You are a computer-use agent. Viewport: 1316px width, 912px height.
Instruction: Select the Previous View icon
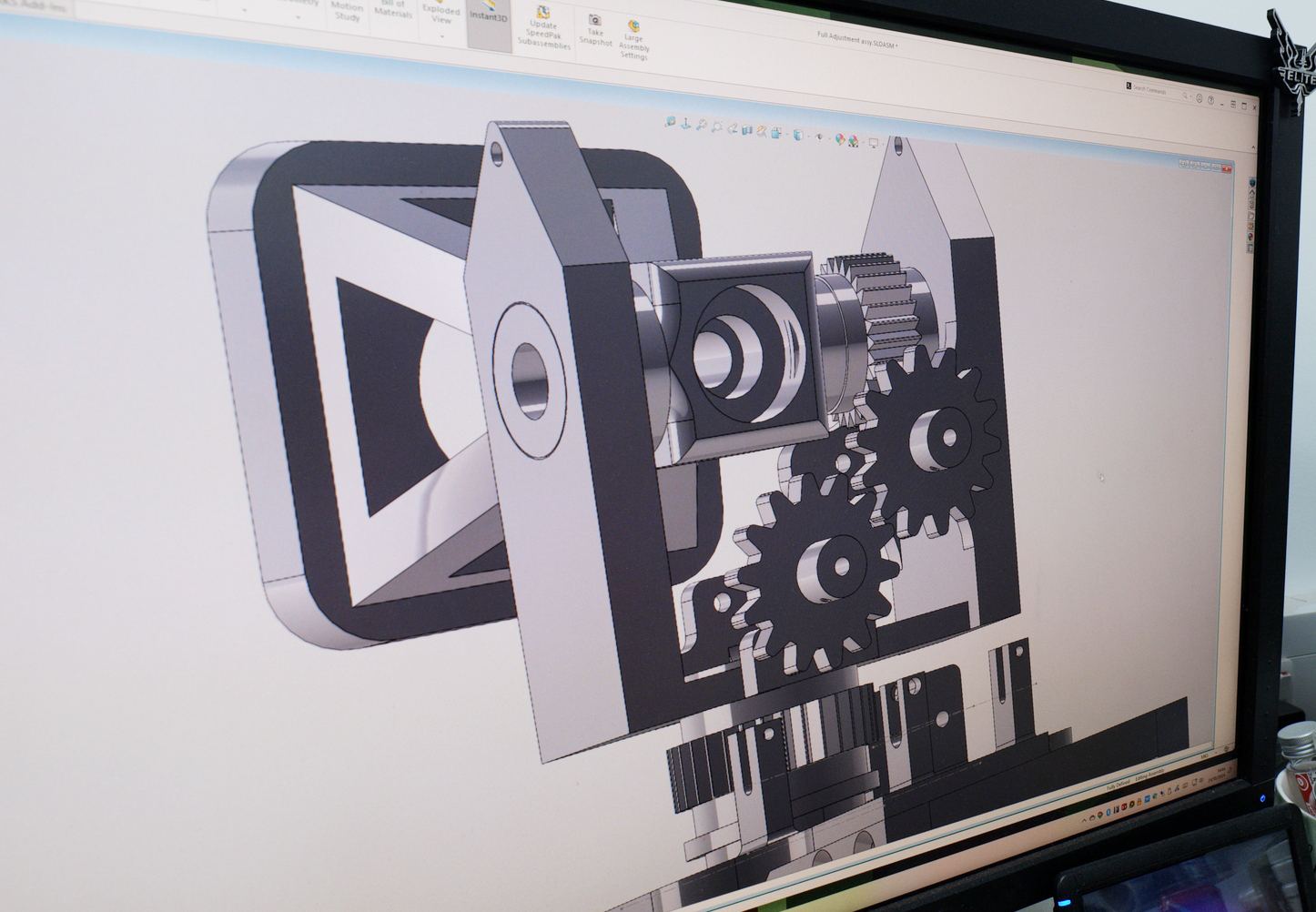[x=733, y=128]
